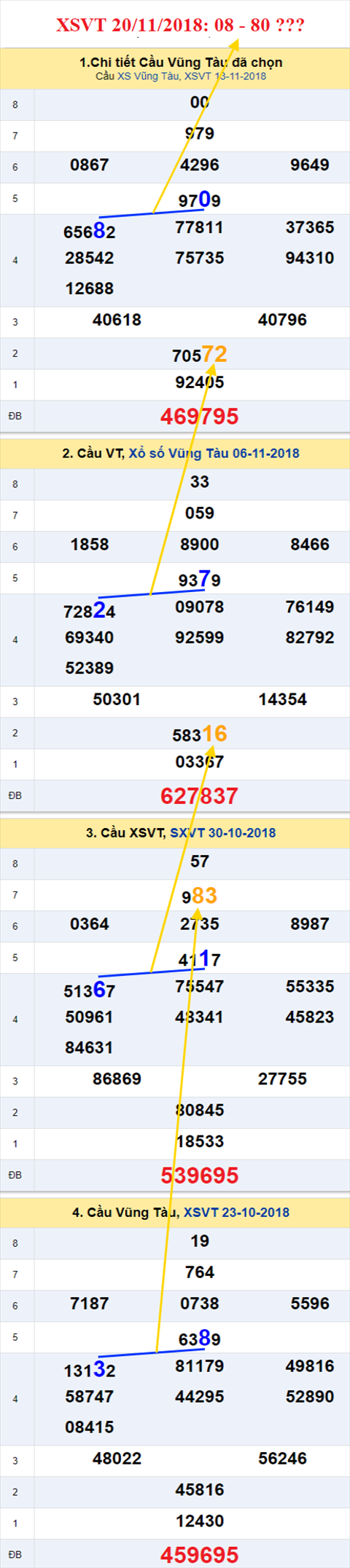Click the number 81179
Viewport: 350px width, 1568px height.
pyautogui.click(x=199, y=1366)
